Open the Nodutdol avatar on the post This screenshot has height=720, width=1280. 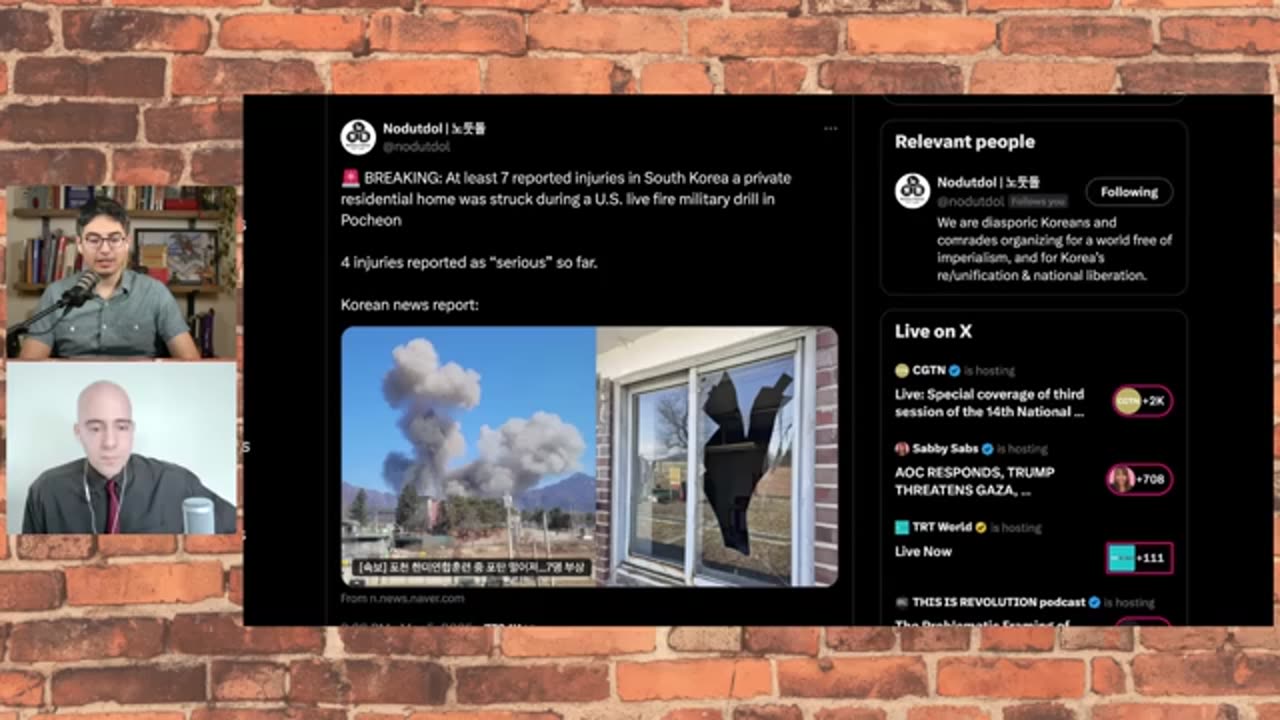click(x=358, y=137)
